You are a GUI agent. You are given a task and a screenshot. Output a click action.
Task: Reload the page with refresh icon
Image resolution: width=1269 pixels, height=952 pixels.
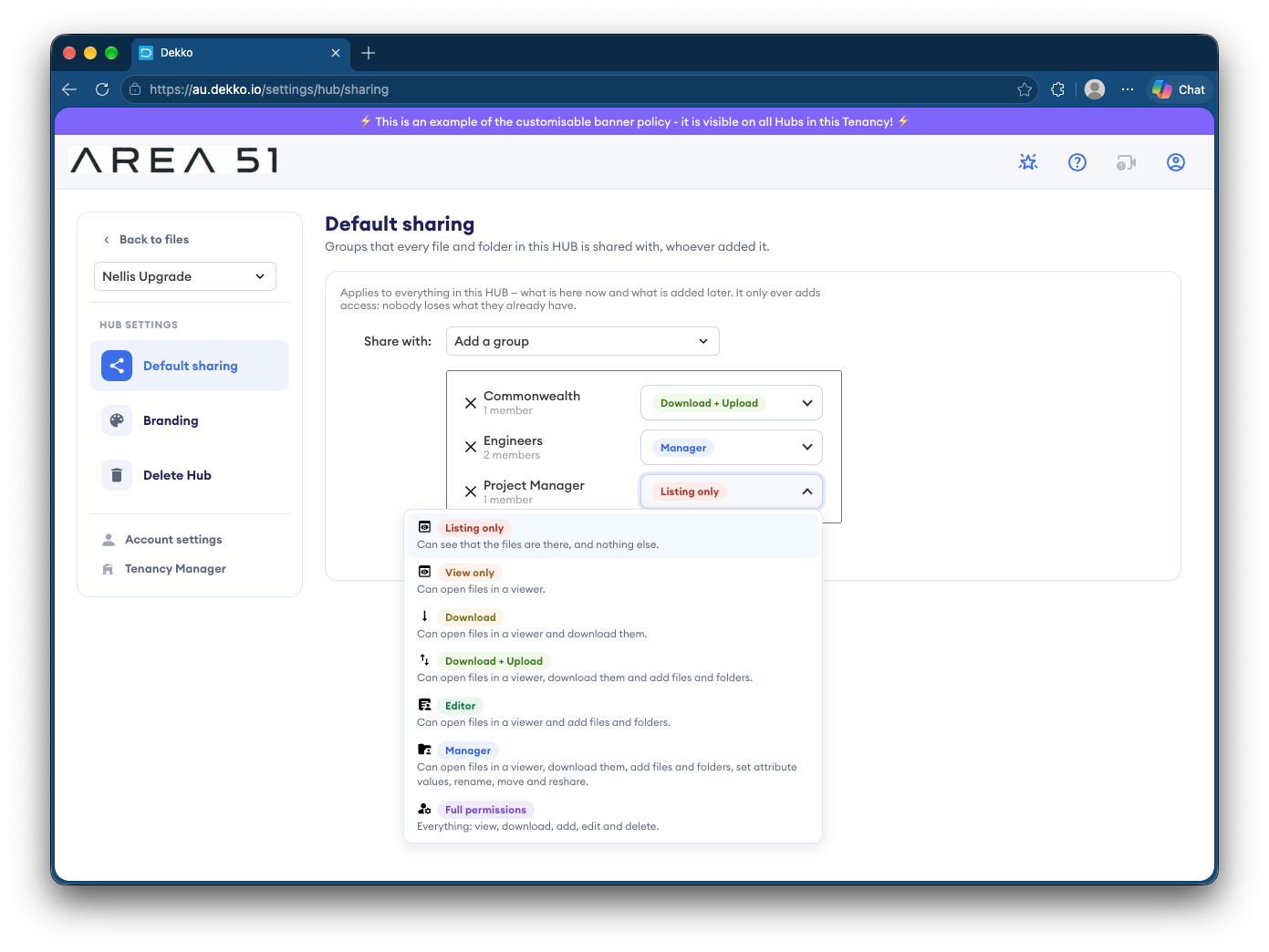[x=102, y=89]
